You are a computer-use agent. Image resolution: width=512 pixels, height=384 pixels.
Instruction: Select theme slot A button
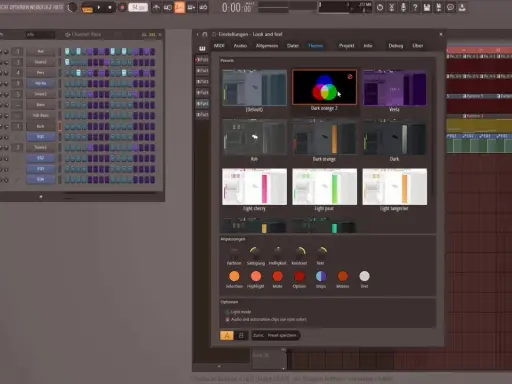[x=227, y=335]
